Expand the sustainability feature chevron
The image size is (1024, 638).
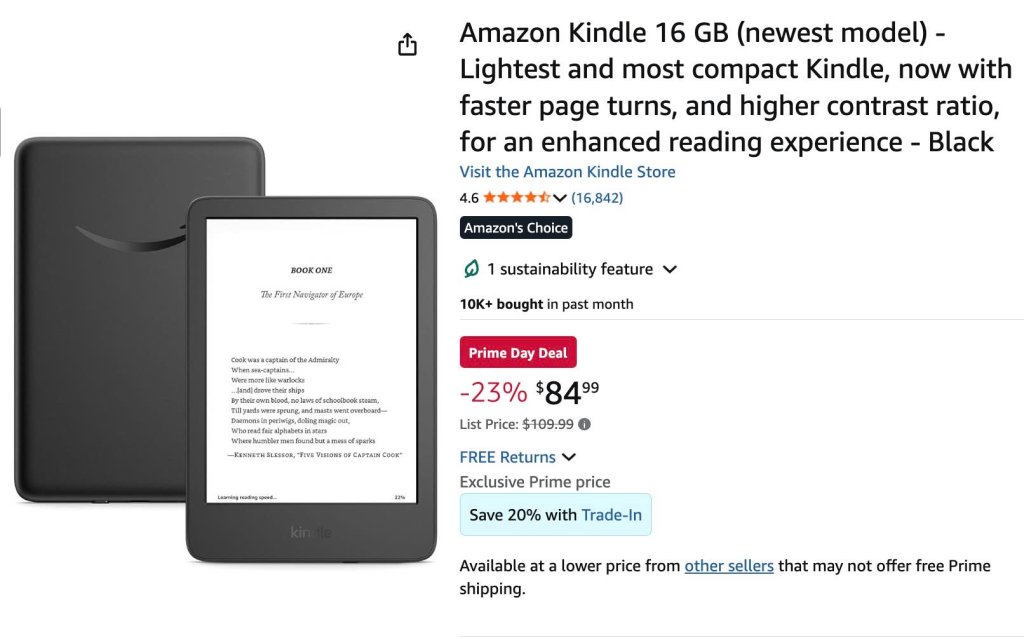(670, 269)
